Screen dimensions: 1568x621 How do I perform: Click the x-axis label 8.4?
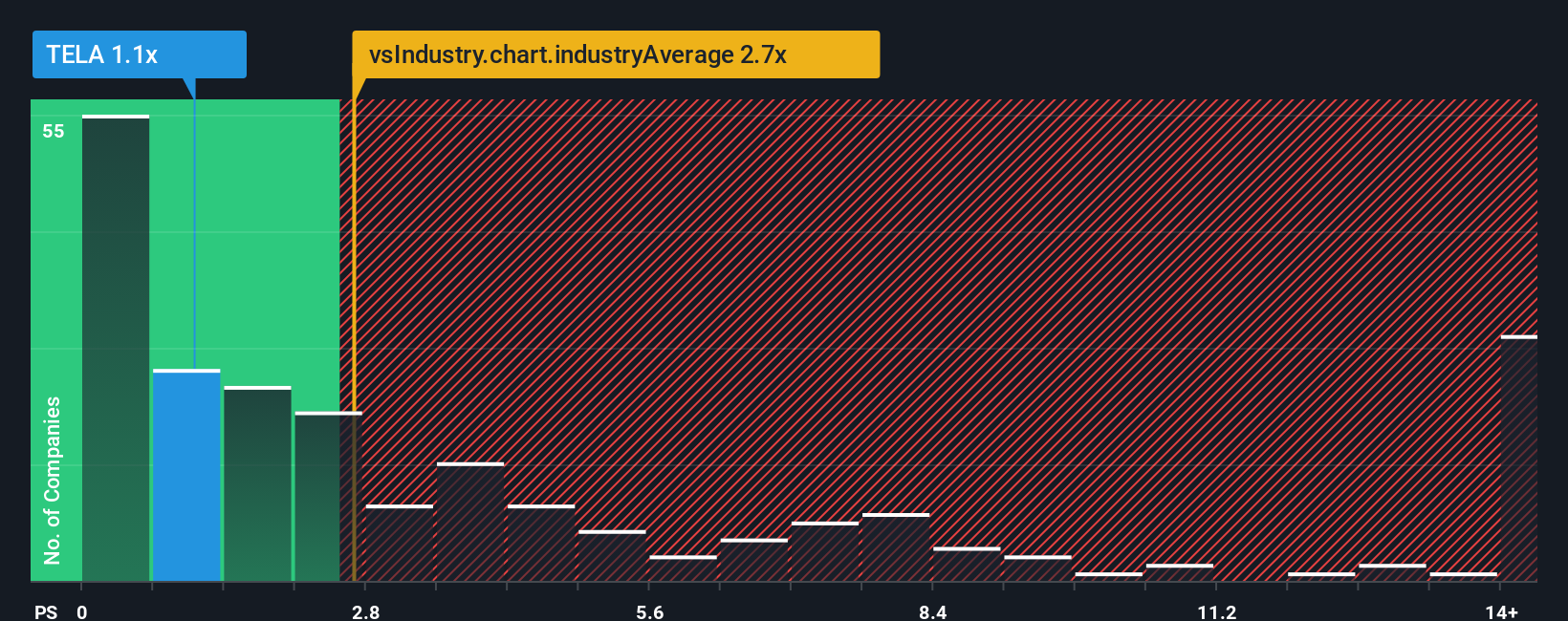[x=933, y=611]
